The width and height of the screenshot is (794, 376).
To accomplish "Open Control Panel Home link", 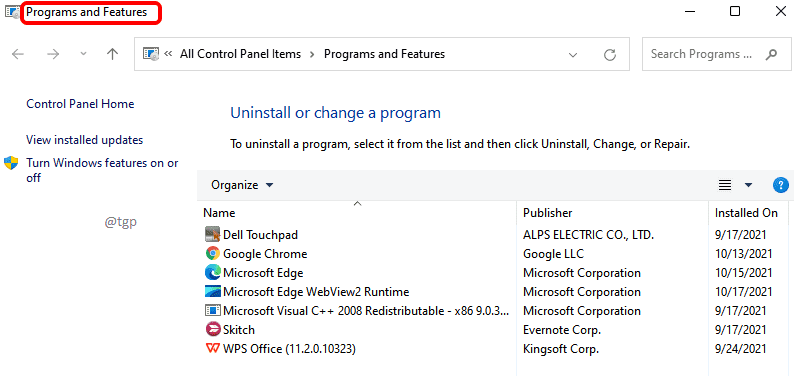I will tap(80, 104).
